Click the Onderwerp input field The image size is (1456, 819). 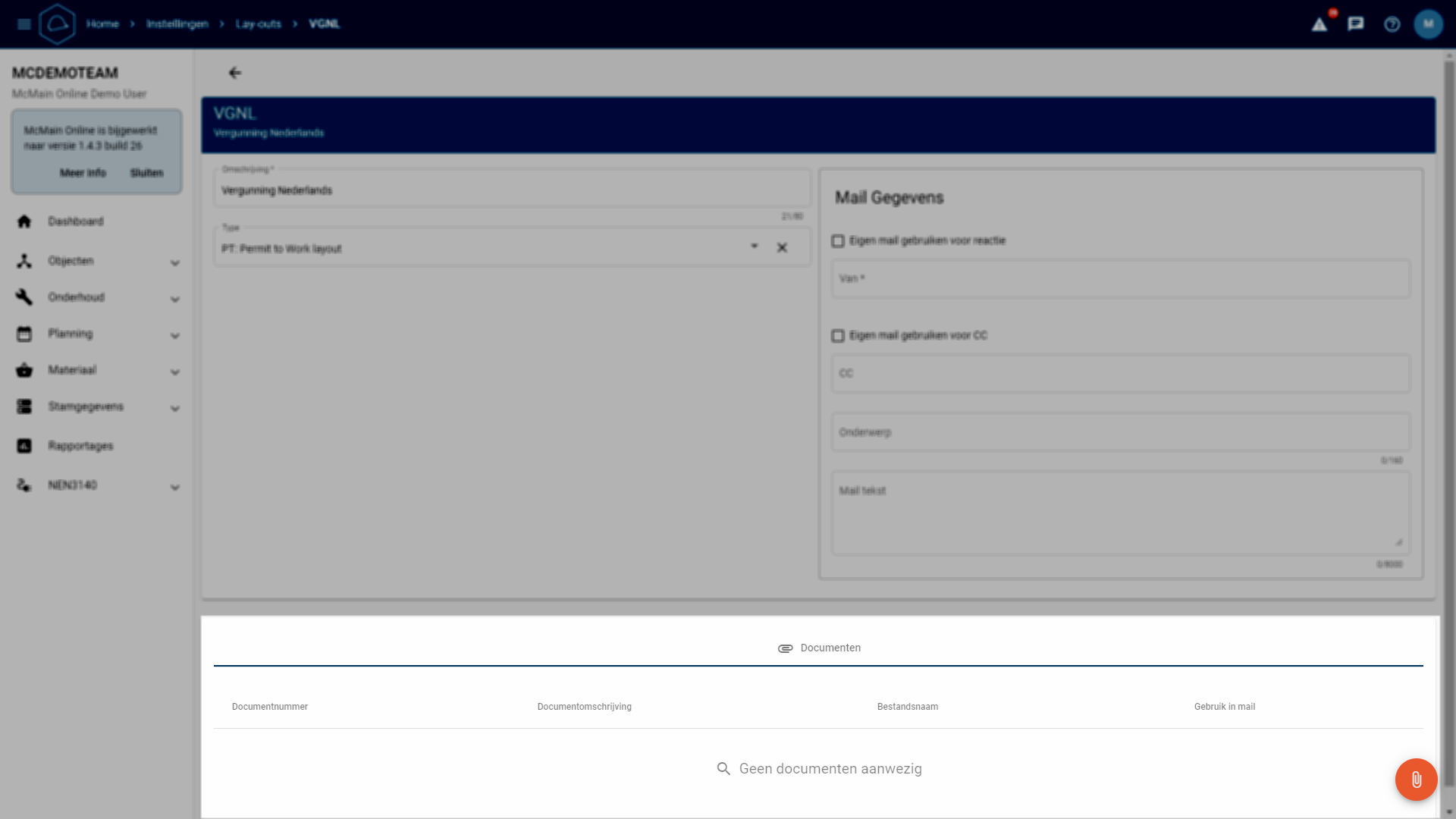pos(1120,432)
